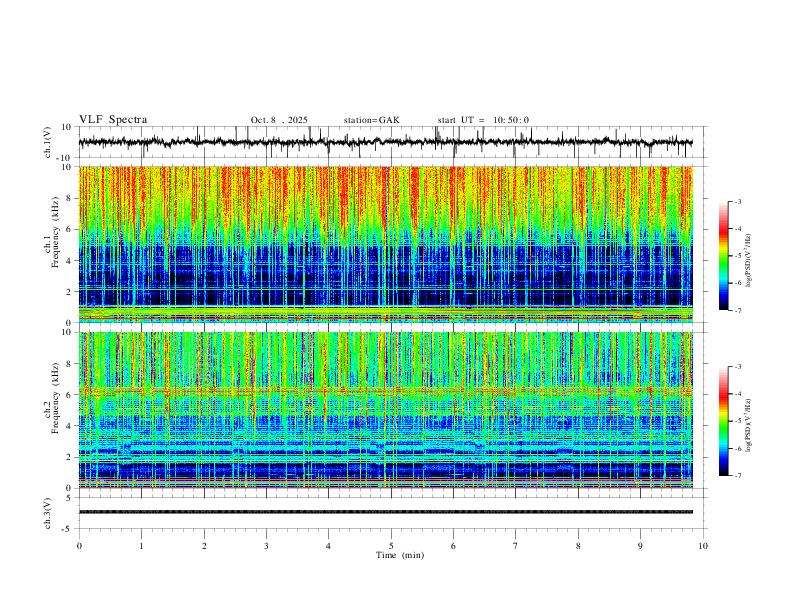Click the "5" tick on the Time axis
The height and width of the screenshot is (612, 792).
tap(391, 546)
